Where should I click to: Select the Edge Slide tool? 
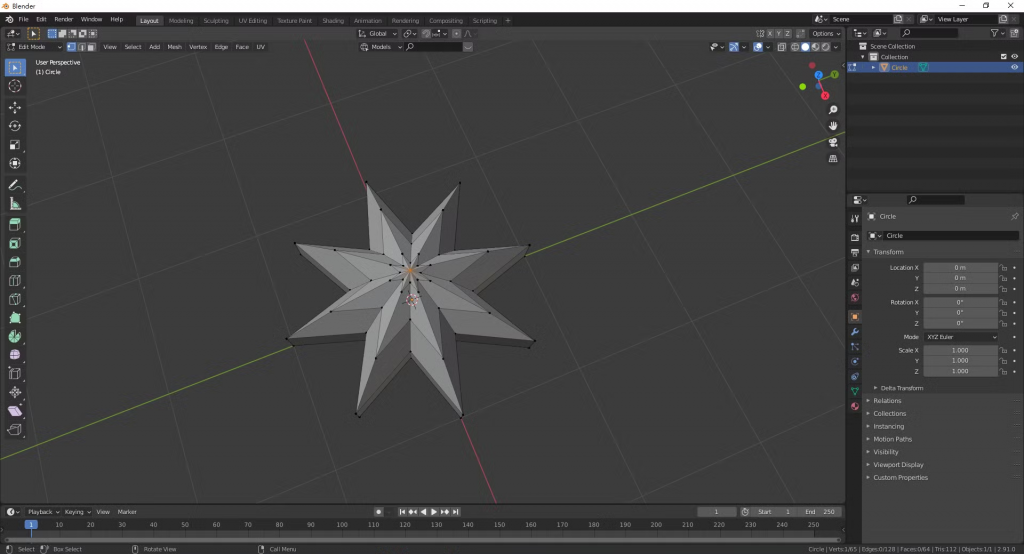[15, 374]
